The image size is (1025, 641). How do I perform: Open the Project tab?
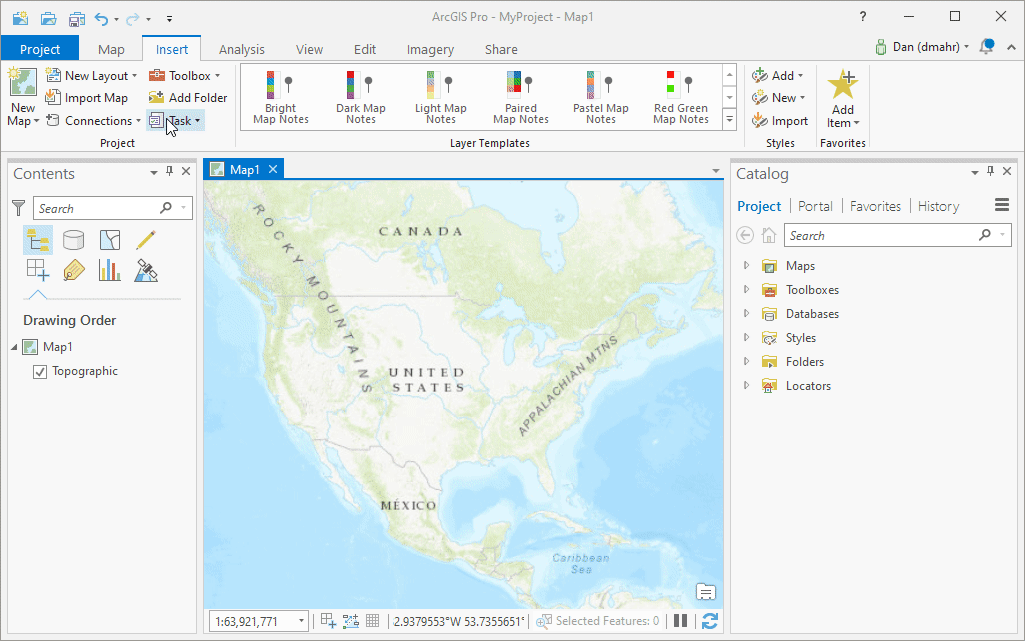tap(40, 49)
